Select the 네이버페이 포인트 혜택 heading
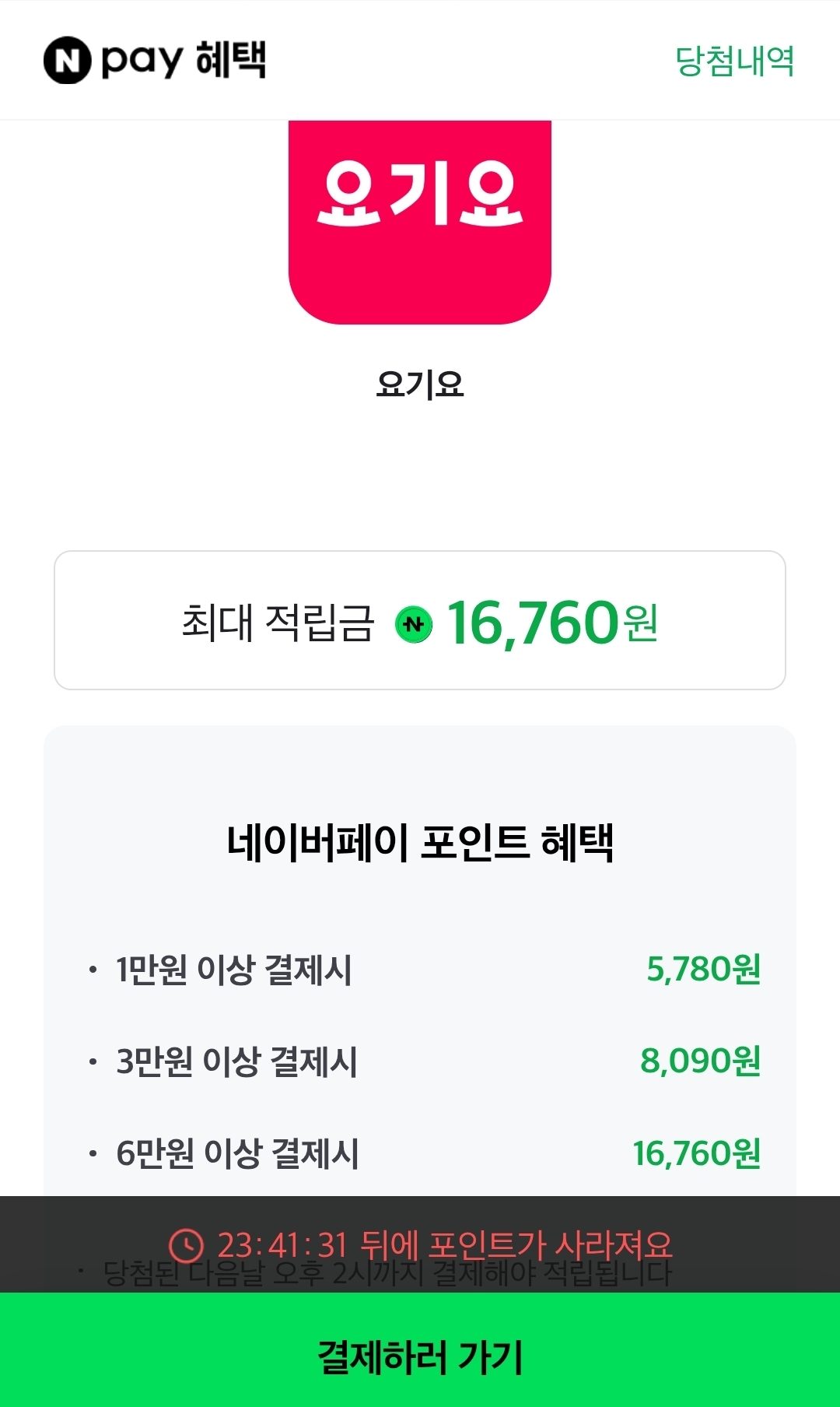 point(420,842)
